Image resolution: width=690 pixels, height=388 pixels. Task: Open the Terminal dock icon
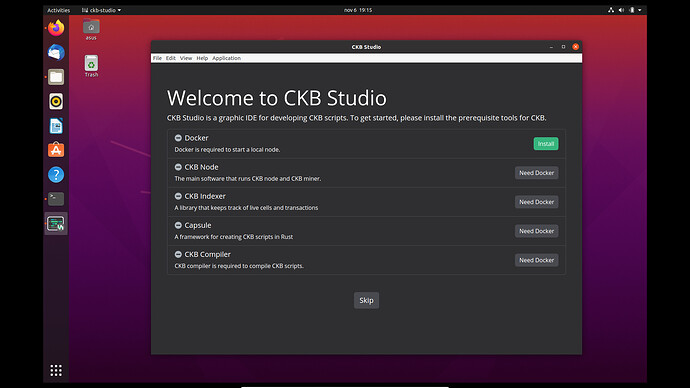(56, 199)
